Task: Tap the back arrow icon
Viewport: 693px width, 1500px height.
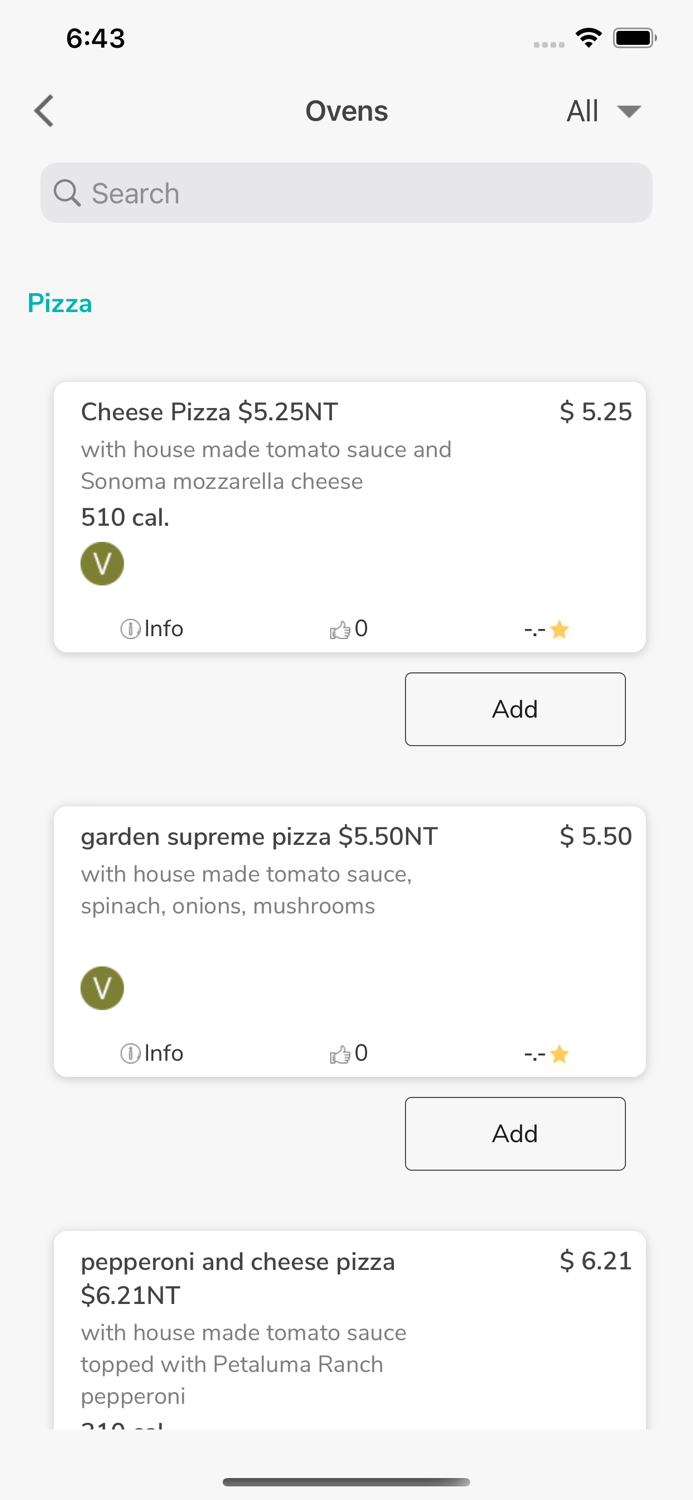Action: point(44,111)
